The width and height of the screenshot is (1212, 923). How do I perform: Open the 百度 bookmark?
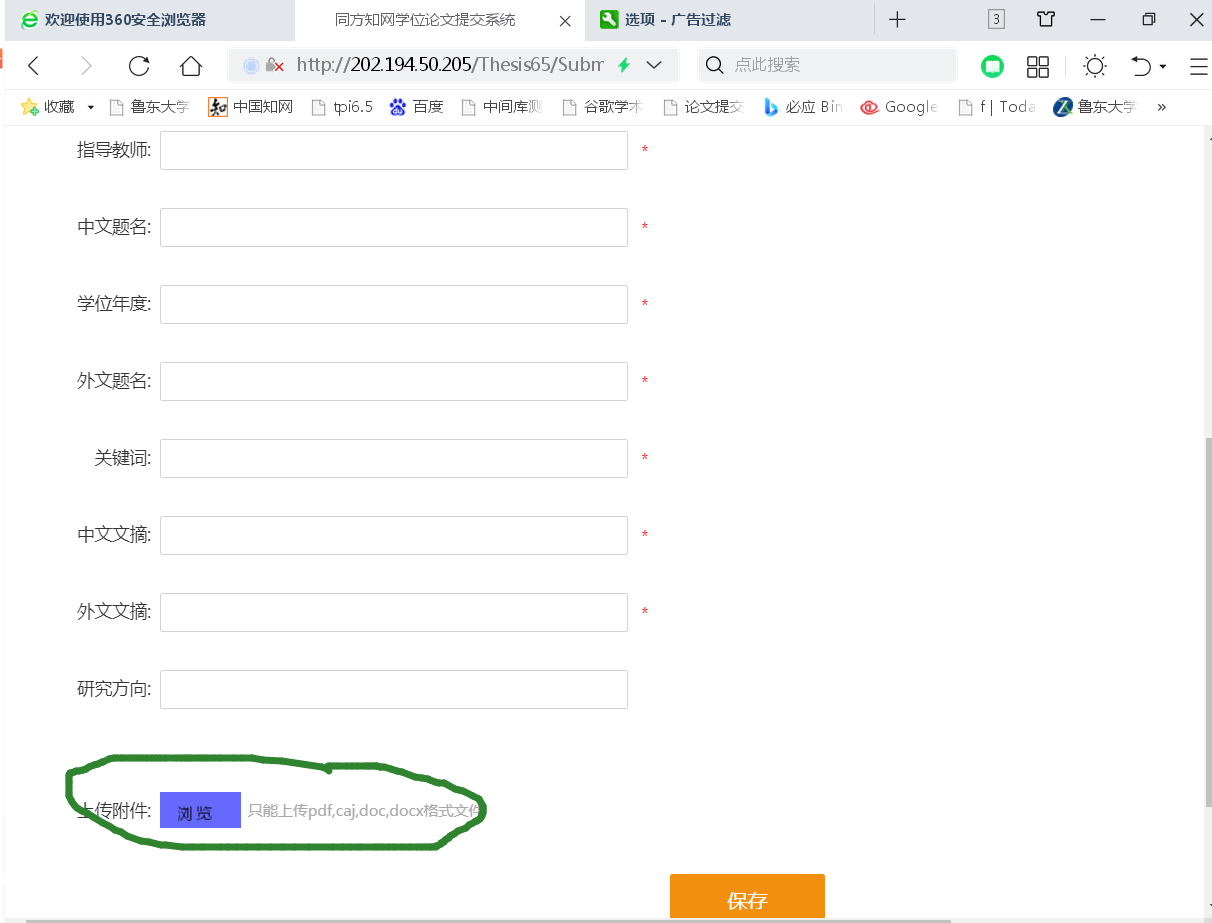click(x=416, y=107)
